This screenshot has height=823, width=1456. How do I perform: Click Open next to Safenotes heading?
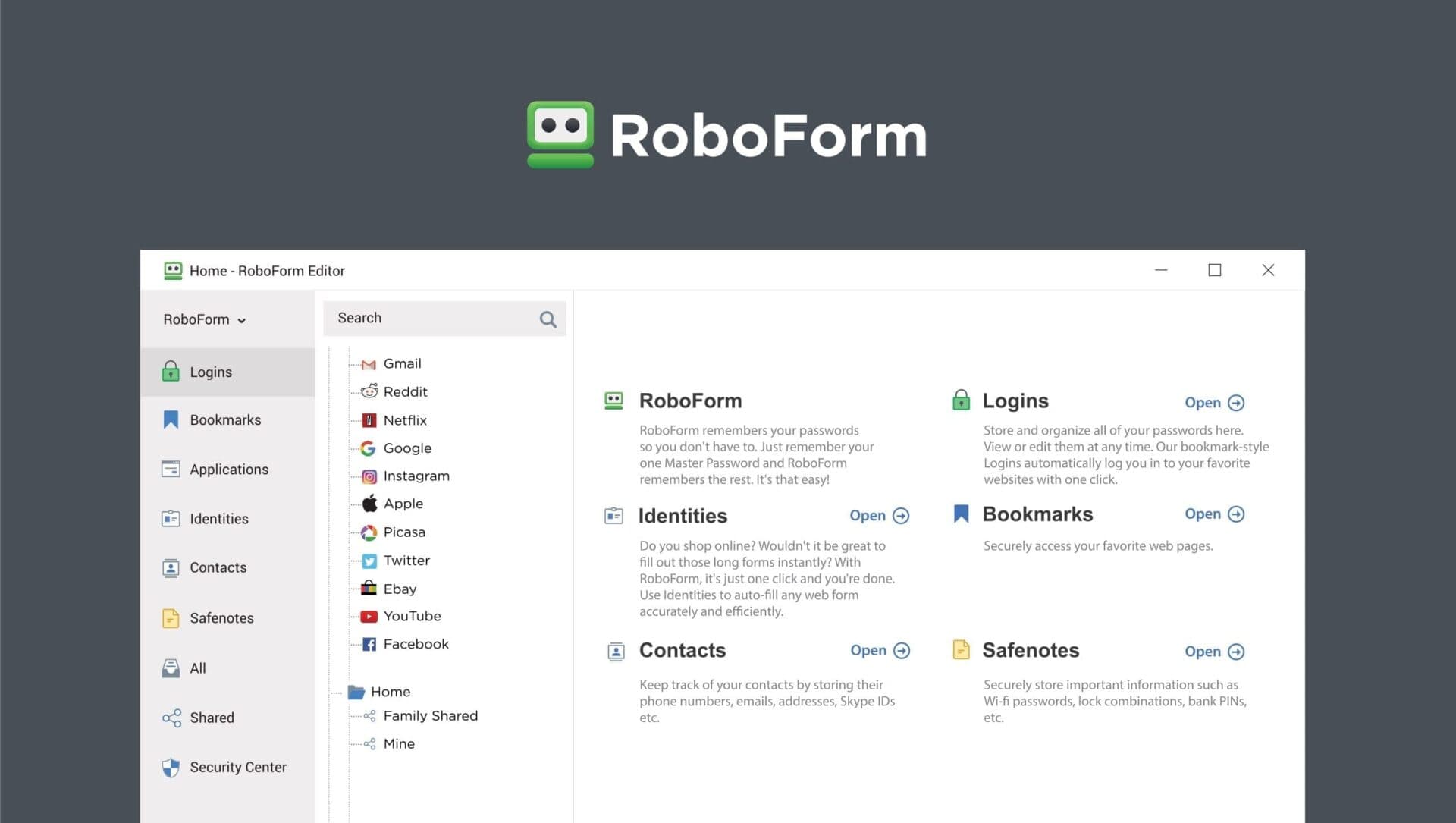click(1214, 651)
